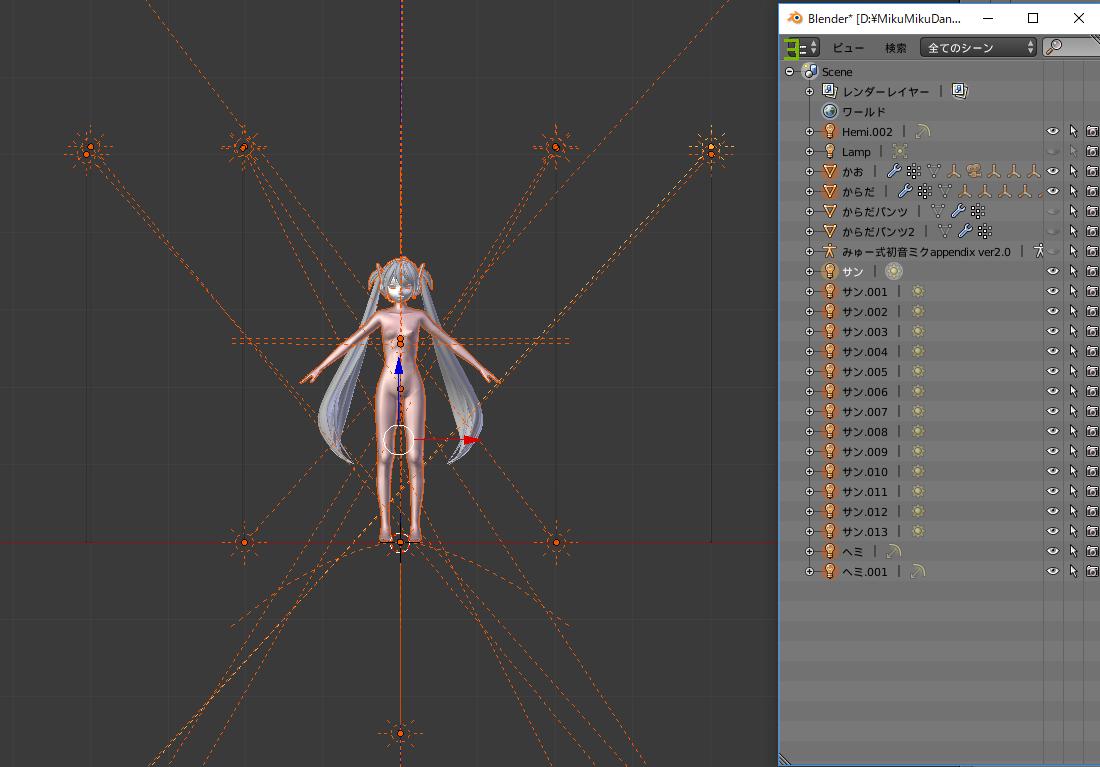Hide サン.012 with its eye icon
This screenshot has height=767, width=1100.
[1052, 512]
